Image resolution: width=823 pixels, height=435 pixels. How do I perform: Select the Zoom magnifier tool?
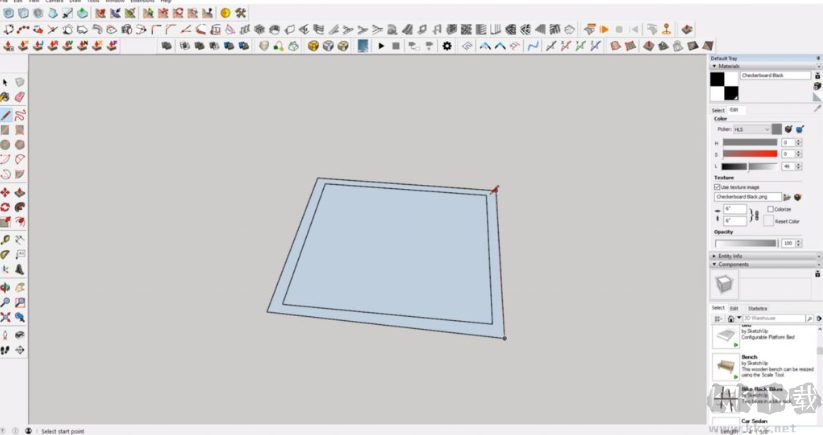pyautogui.click(x=5, y=302)
